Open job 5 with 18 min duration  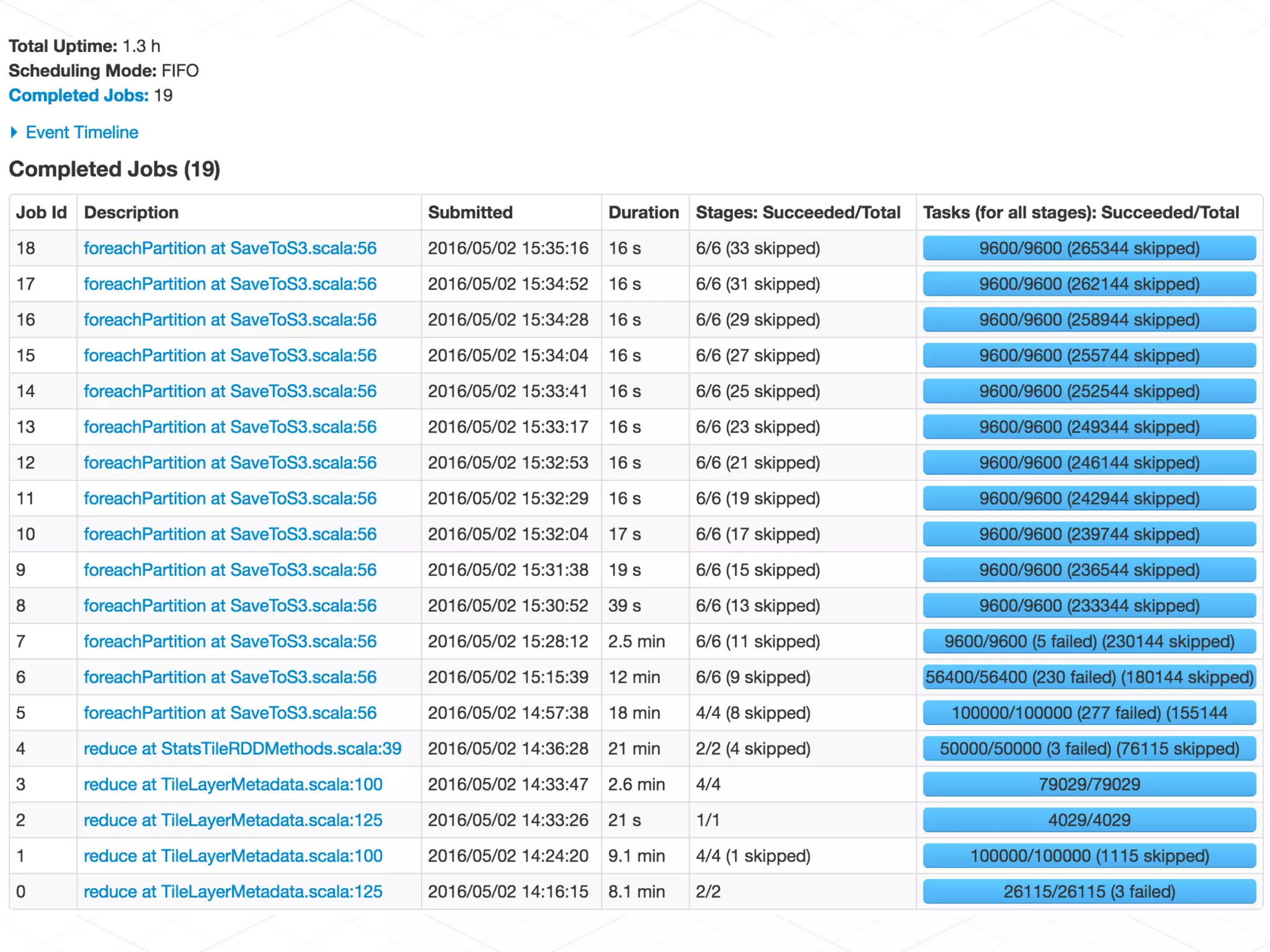pos(230,713)
